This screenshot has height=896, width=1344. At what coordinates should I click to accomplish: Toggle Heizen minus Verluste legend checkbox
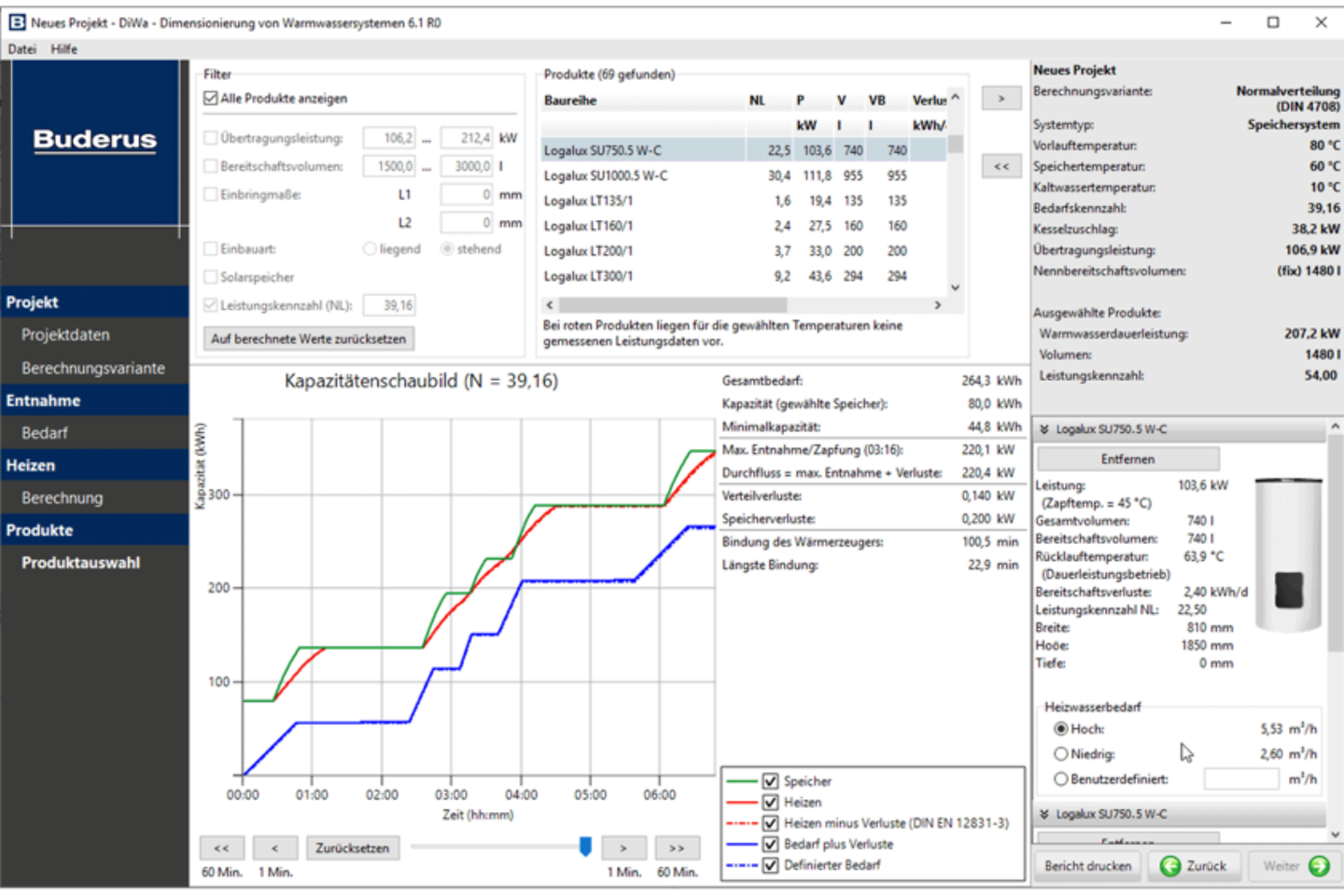[770, 823]
